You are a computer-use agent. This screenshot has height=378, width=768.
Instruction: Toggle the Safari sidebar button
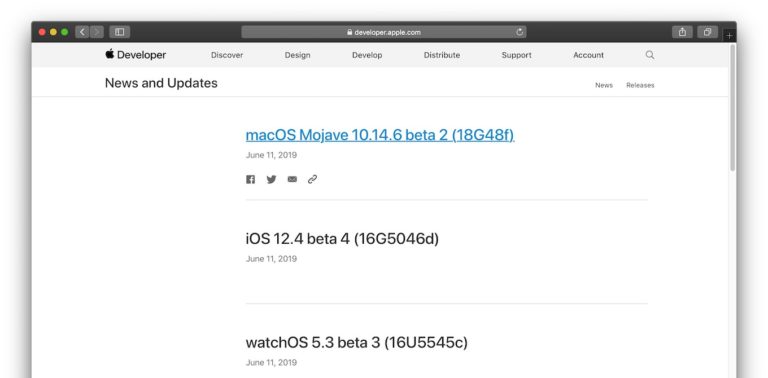tap(120, 32)
